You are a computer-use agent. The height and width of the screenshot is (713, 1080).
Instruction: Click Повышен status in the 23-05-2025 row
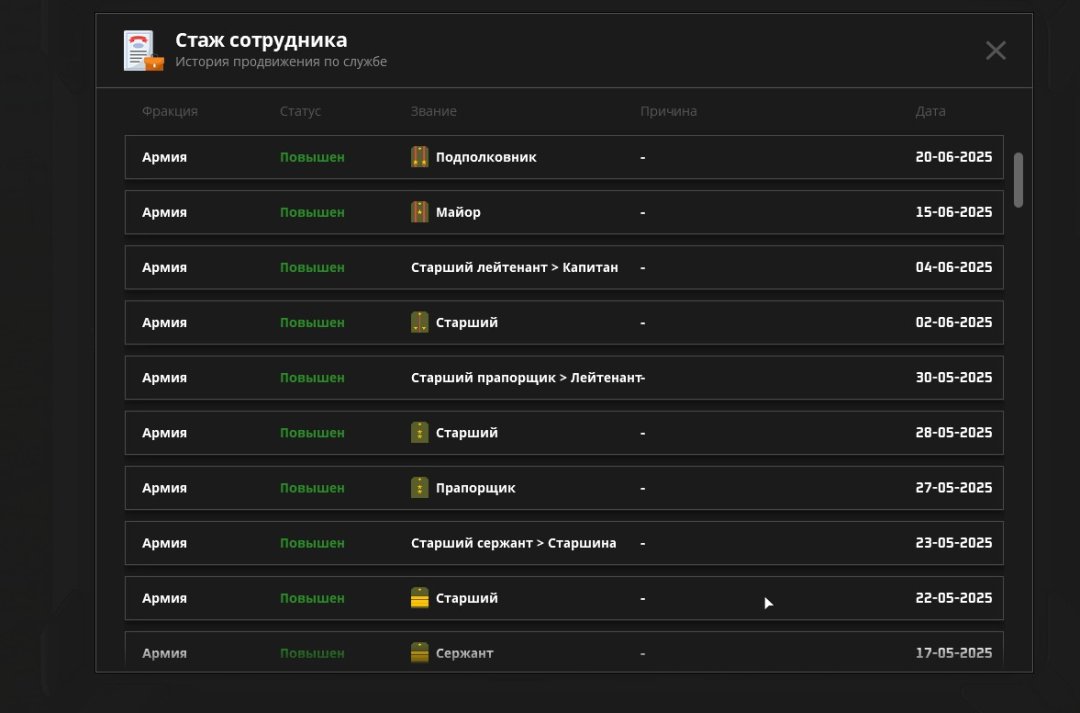312,543
